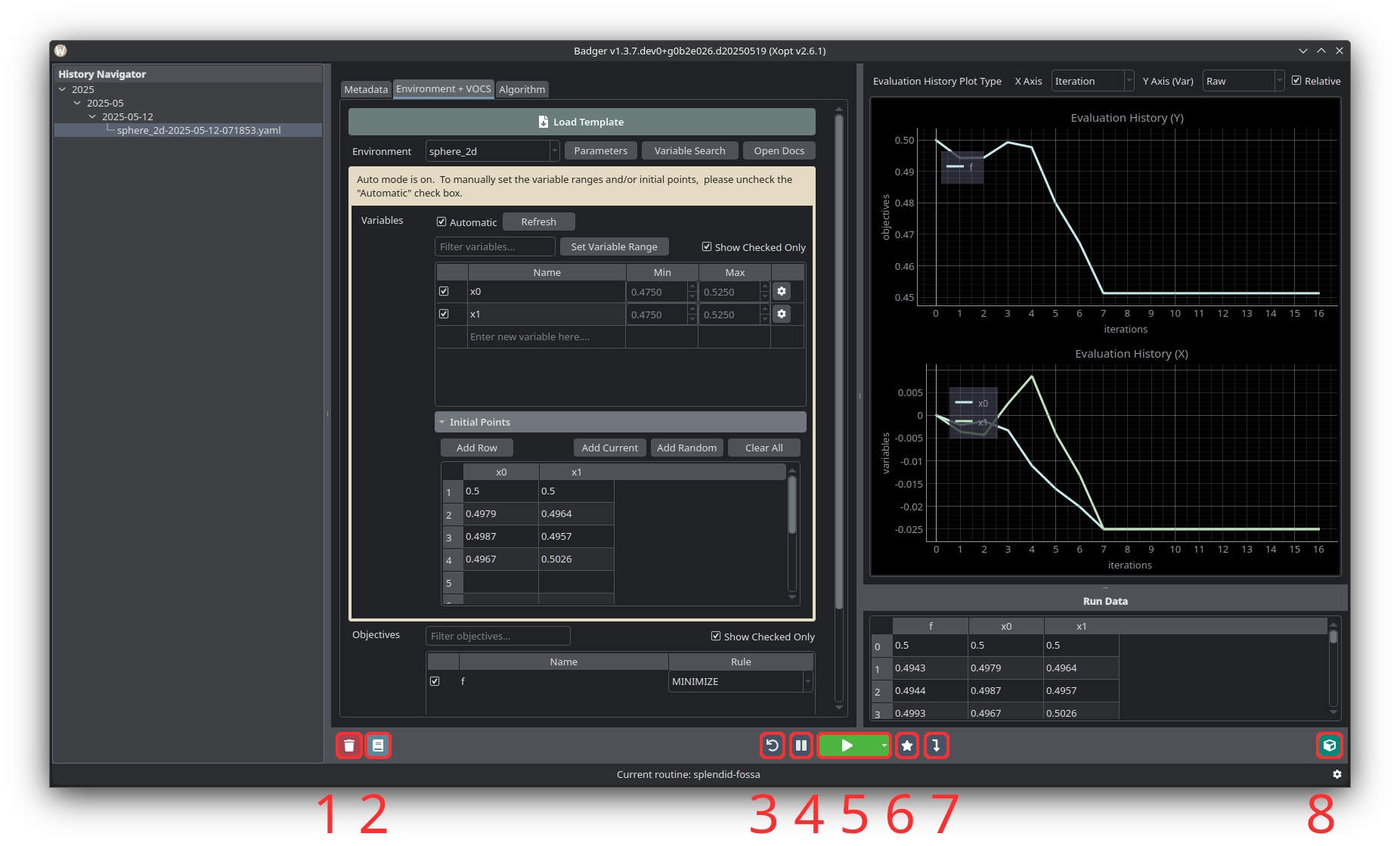Image resolution: width=1400 pixels, height=846 pixels.
Task: Click the star jump-to-optimum icon
Action: [907, 745]
